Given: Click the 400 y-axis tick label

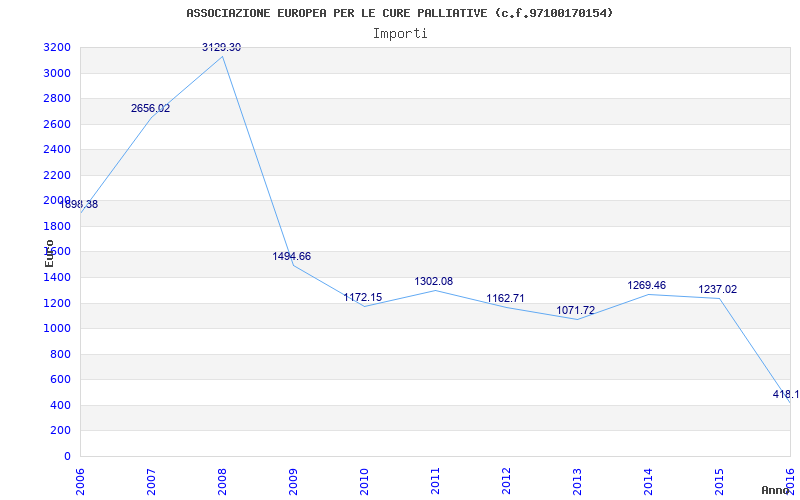Looking at the screenshot, I should 60,406.
